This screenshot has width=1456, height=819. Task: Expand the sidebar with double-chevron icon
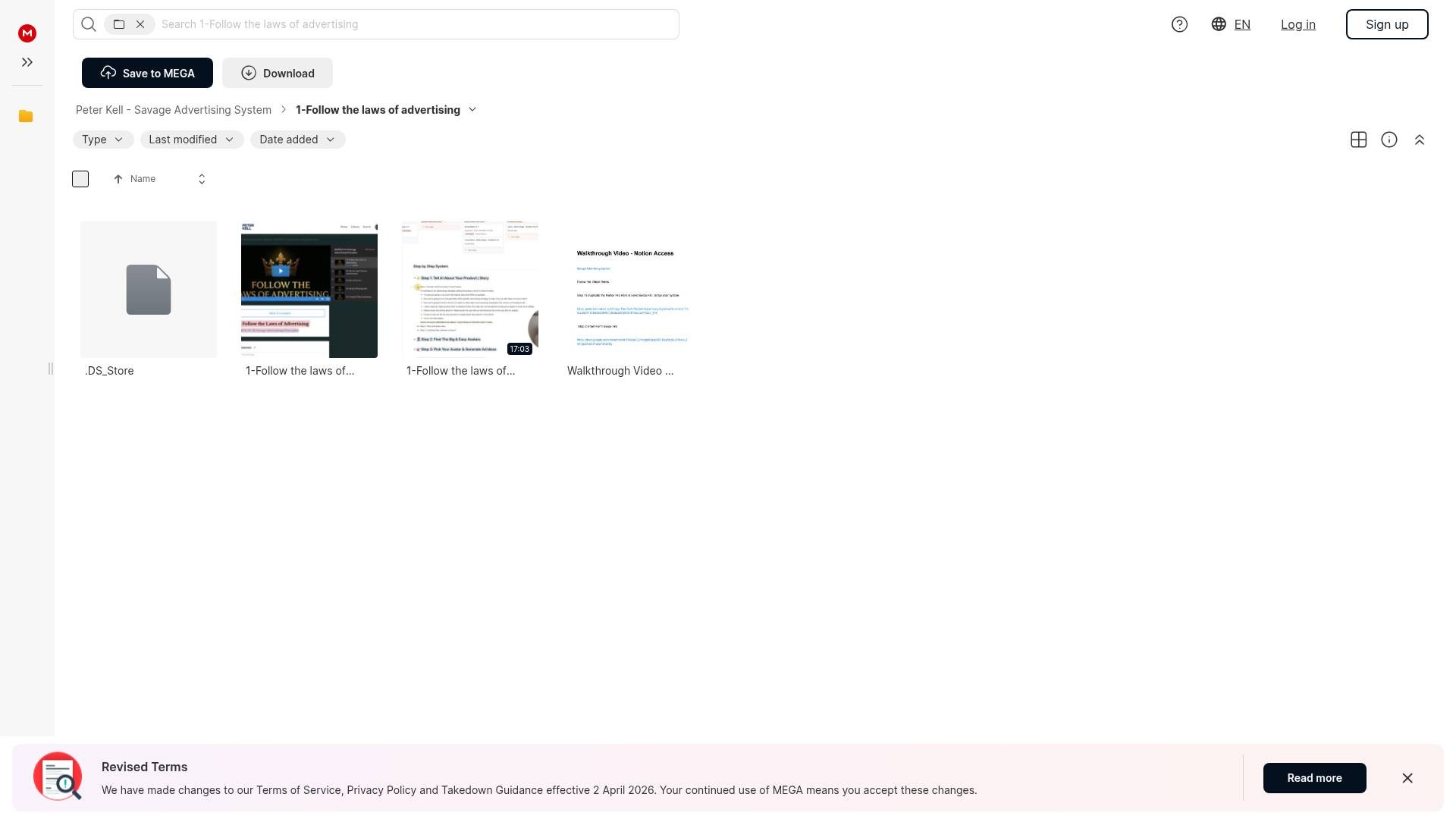point(27,62)
